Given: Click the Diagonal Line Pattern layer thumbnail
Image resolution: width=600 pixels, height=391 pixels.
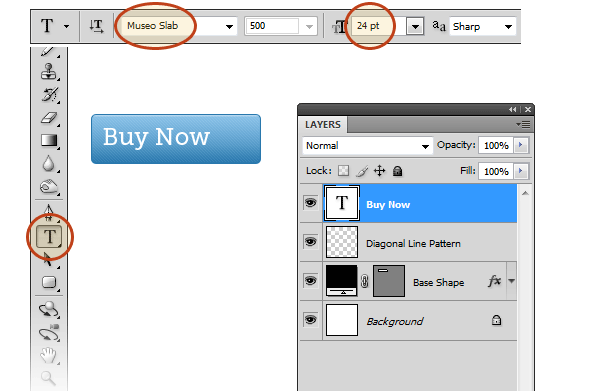Looking at the screenshot, I should [x=342, y=242].
